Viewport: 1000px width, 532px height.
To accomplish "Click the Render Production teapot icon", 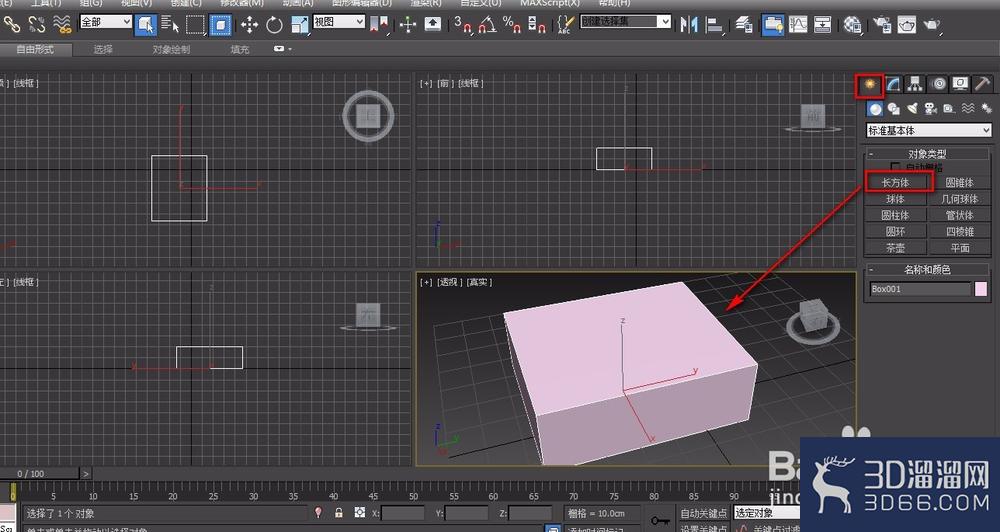I will [932, 25].
